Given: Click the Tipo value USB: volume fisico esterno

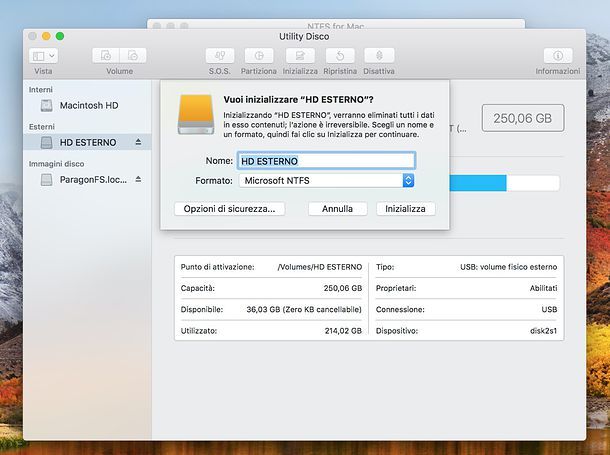Looking at the screenshot, I should tap(508, 267).
